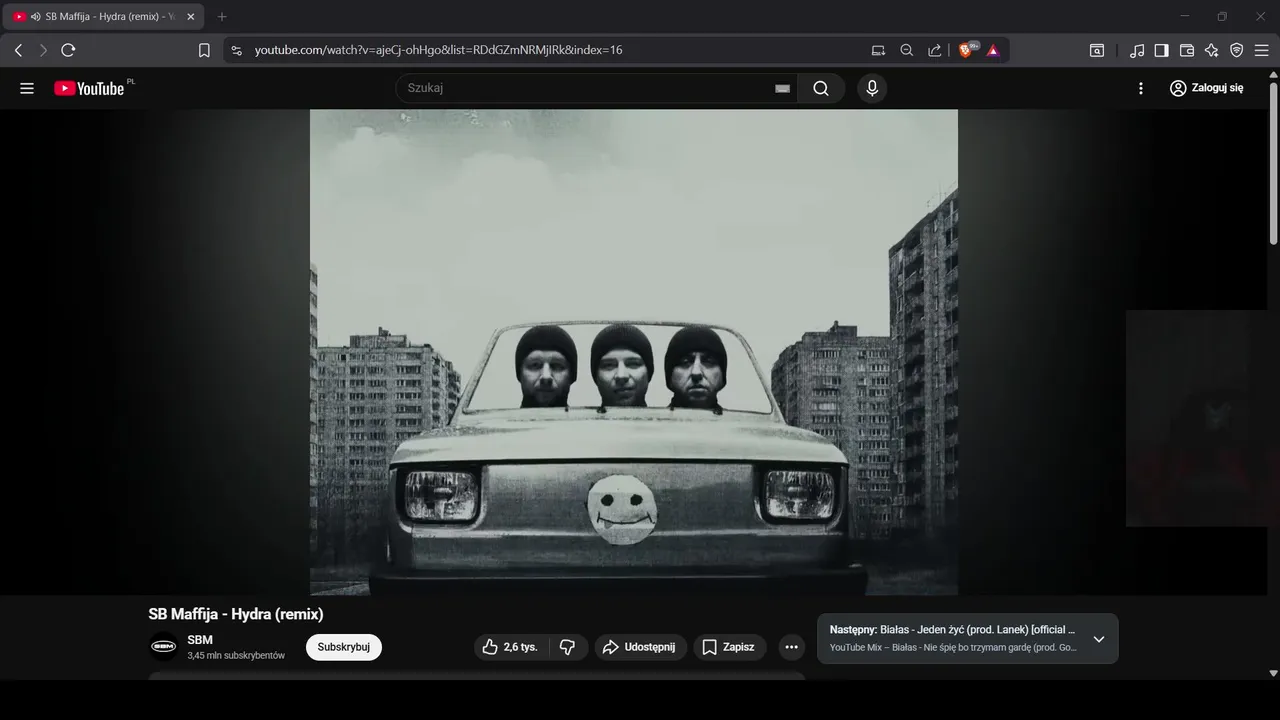The height and width of the screenshot is (720, 1280).
Task: Click the zoom magnifier icon in address bar
Action: point(906,50)
